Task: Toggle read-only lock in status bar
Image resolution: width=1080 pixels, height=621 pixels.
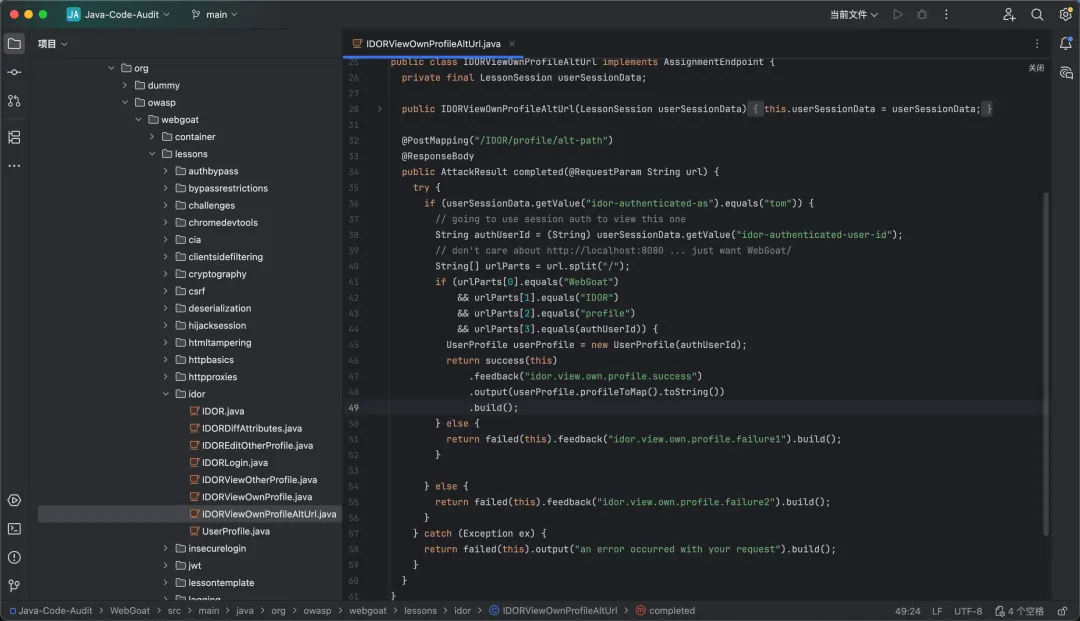Action: pos(1060,611)
